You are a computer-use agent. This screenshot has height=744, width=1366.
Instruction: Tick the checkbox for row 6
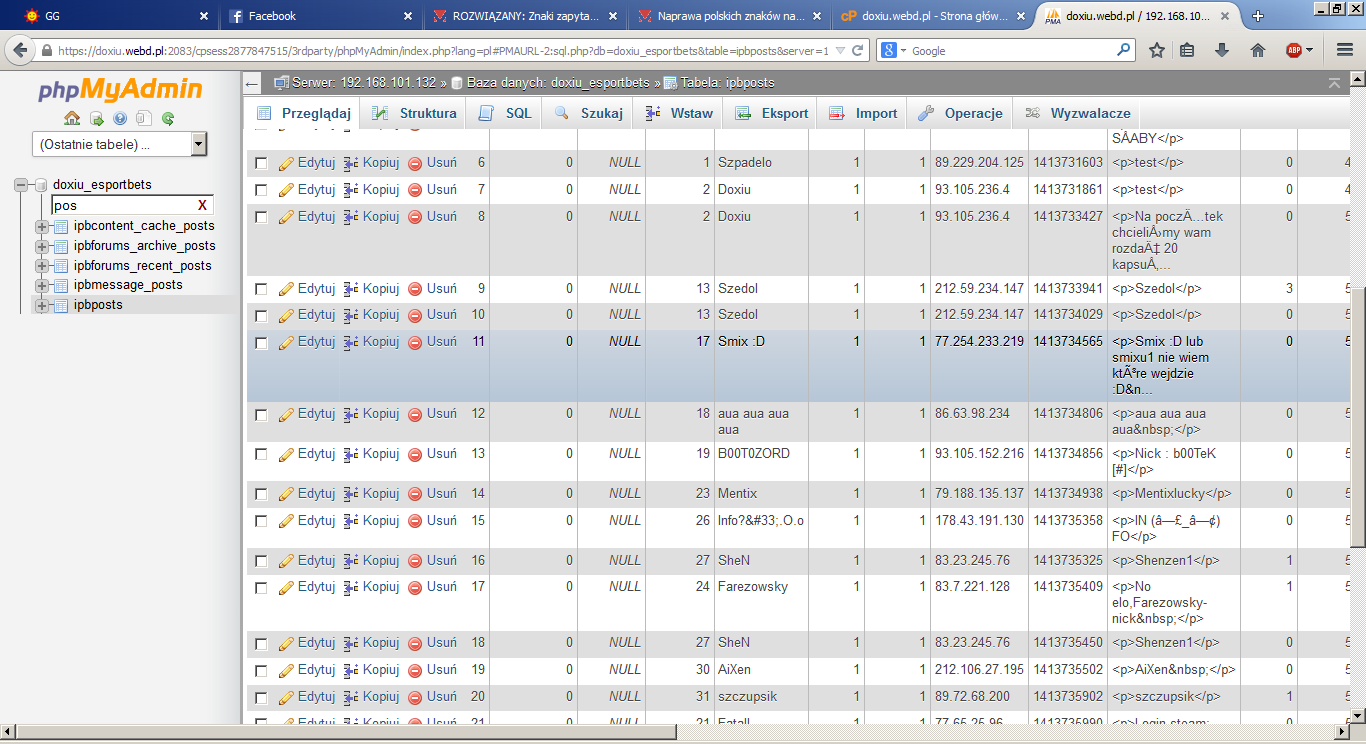point(261,163)
